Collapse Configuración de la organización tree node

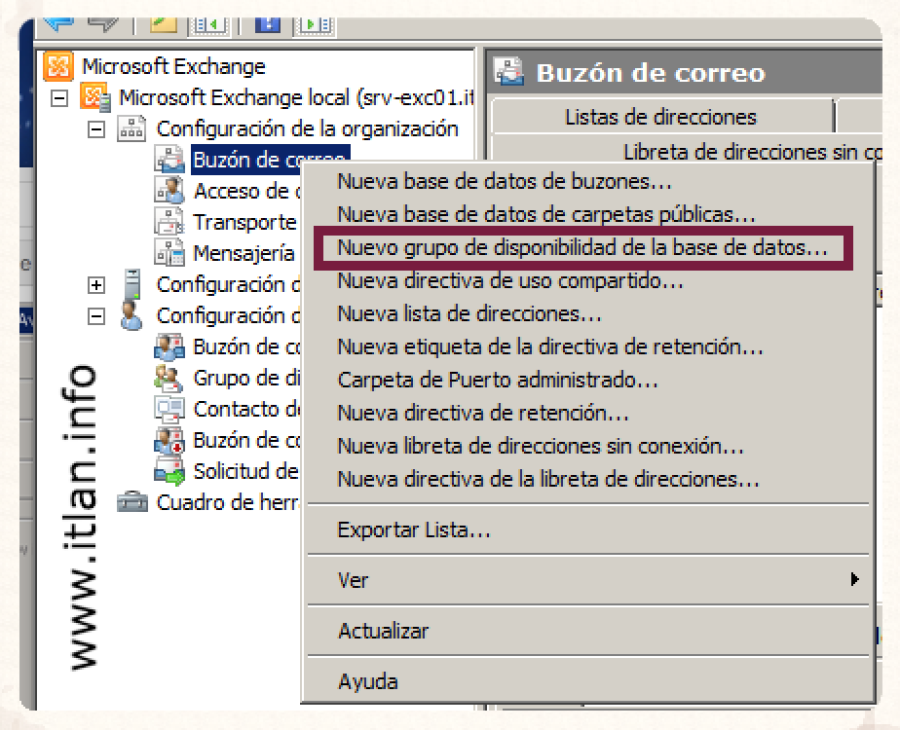point(96,129)
